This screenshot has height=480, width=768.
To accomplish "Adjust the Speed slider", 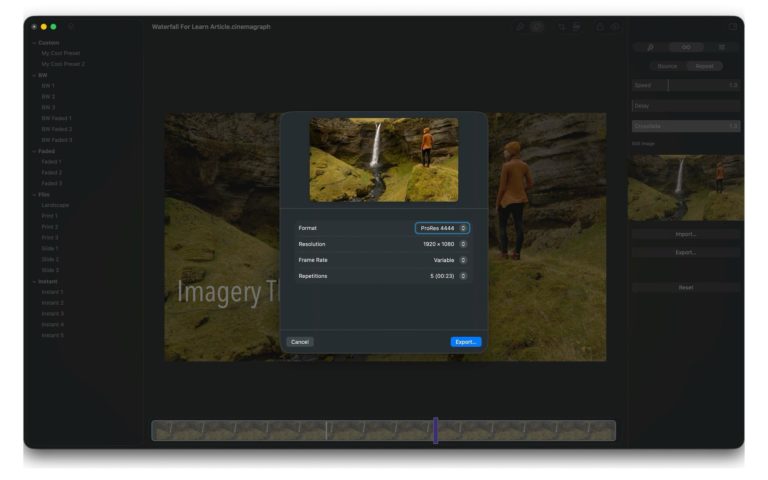I will click(686, 85).
